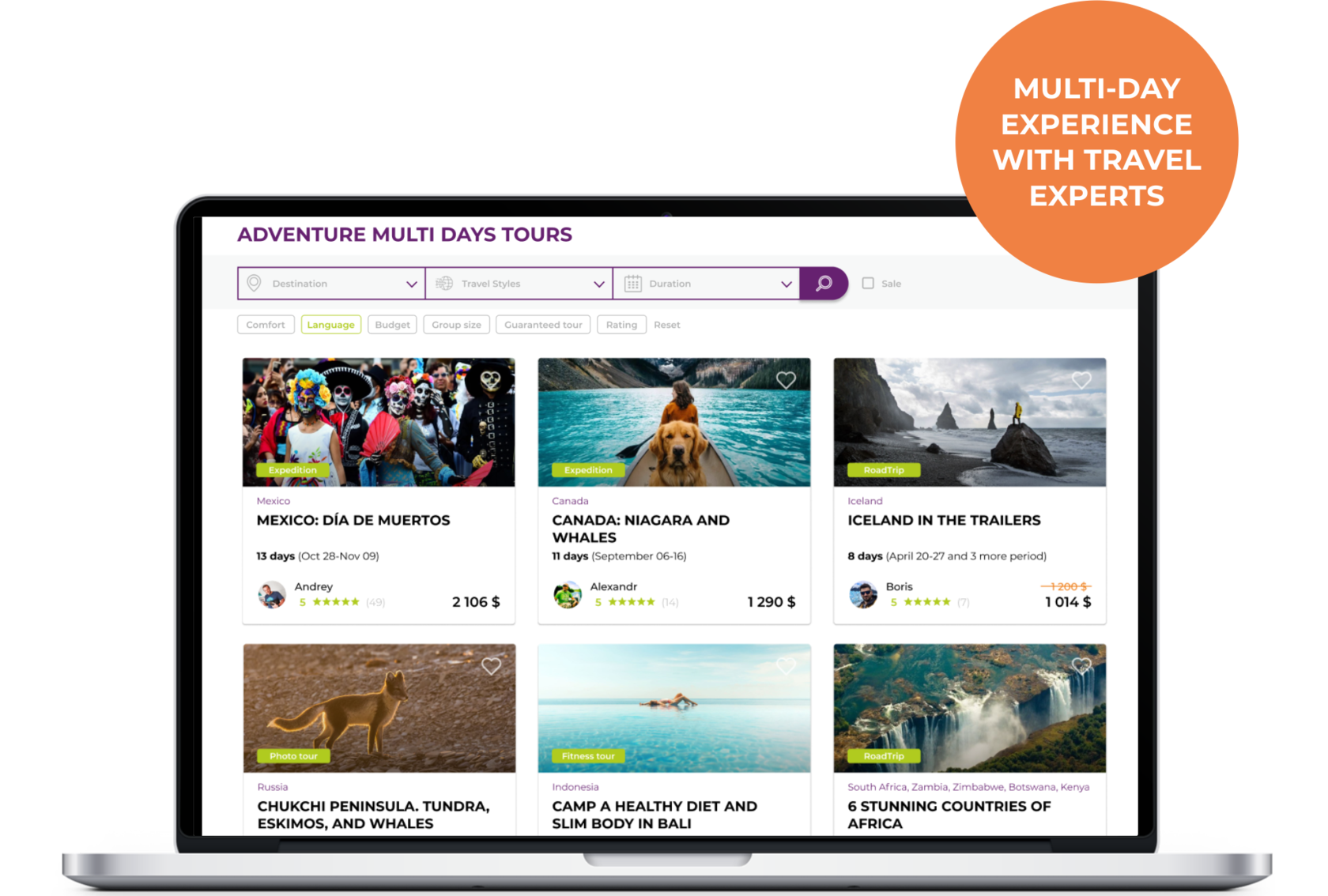Click Boris's guide avatar
1328x896 pixels.
(863, 594)
